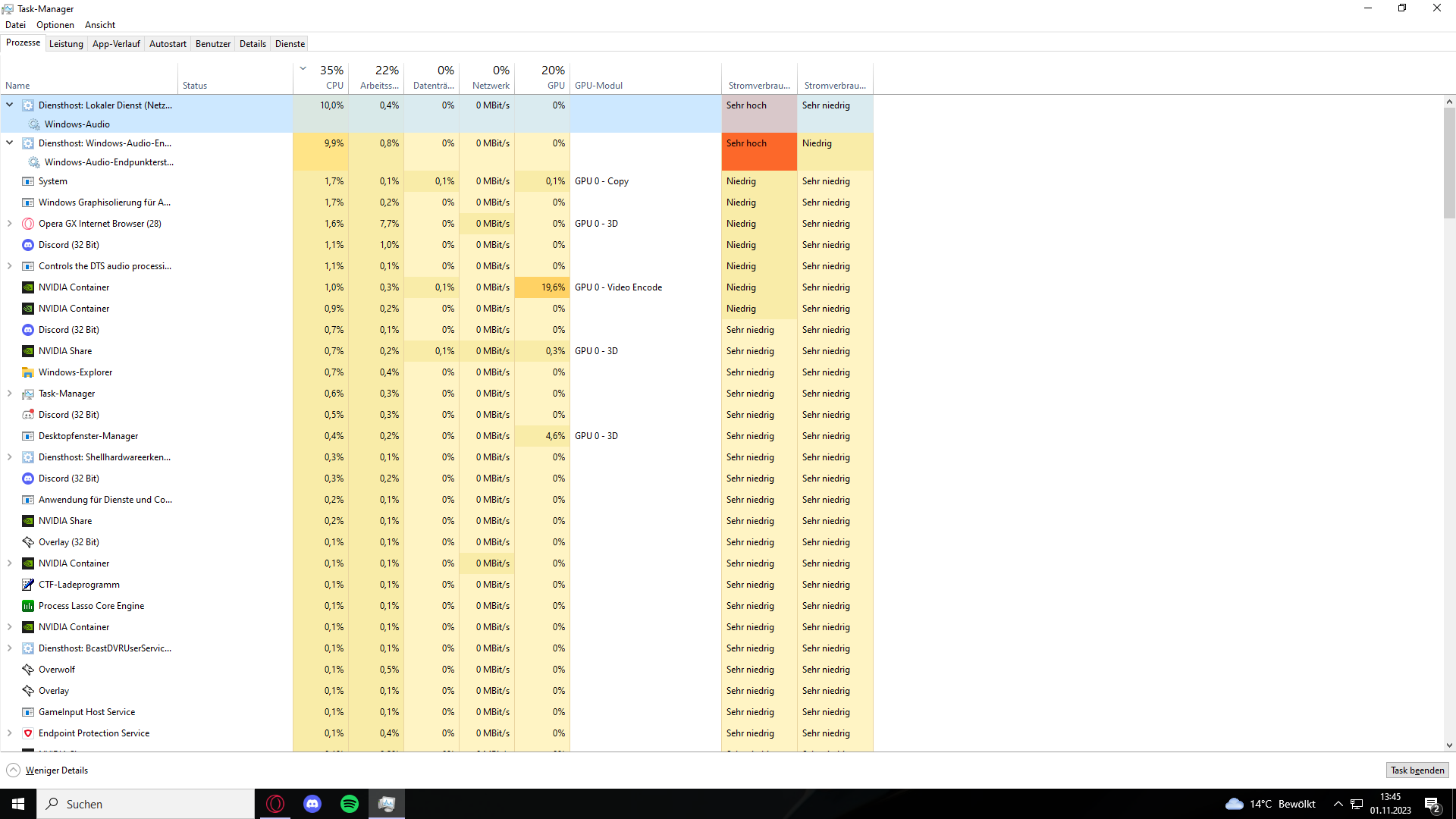Expand the Endpoint Protection Service row

coord(10,733)
